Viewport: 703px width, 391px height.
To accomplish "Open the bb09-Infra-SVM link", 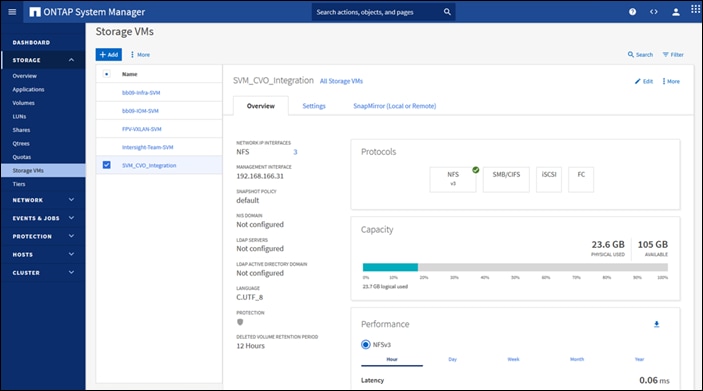I will [141, 93].
